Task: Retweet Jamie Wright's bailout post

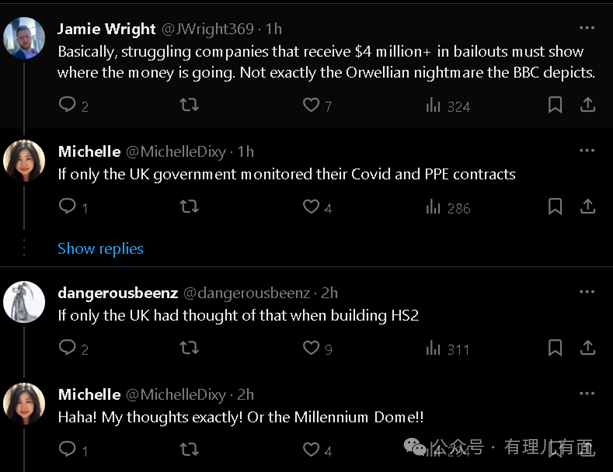Action: click(188, 105)
